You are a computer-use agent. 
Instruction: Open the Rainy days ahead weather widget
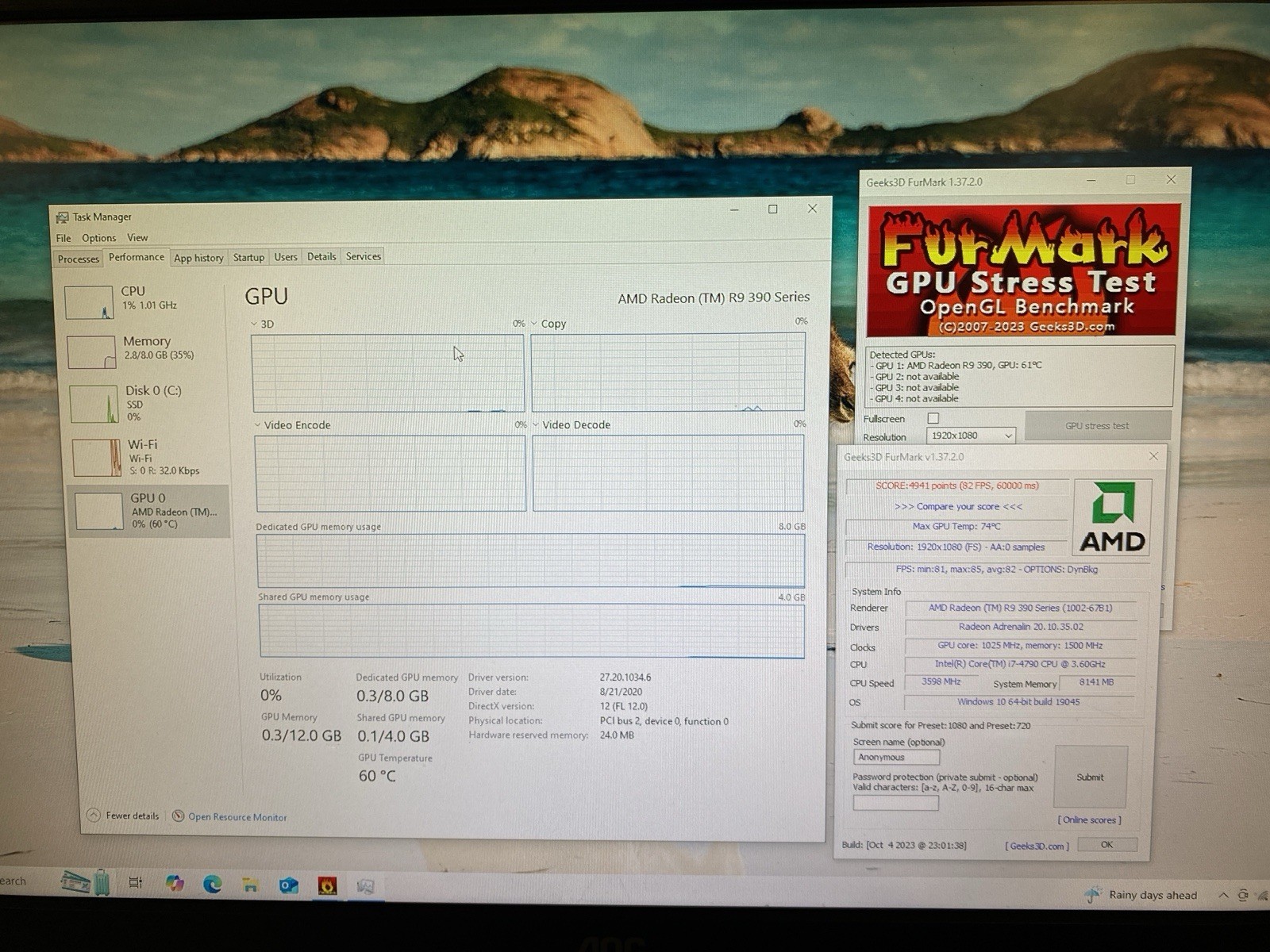click(1141, 895)
